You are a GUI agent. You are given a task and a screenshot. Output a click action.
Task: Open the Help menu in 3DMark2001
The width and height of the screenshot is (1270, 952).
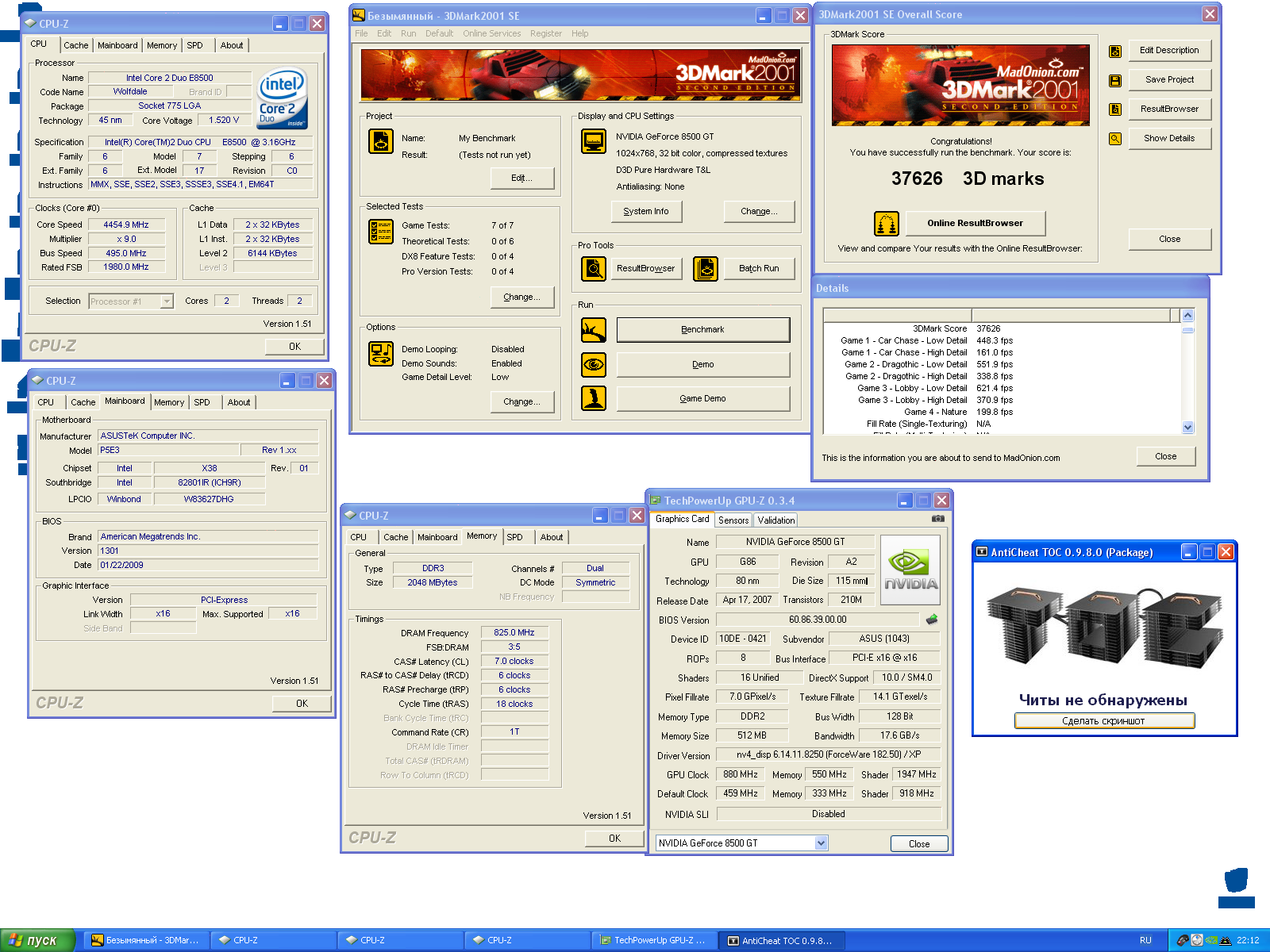click(x=580, y=33)
